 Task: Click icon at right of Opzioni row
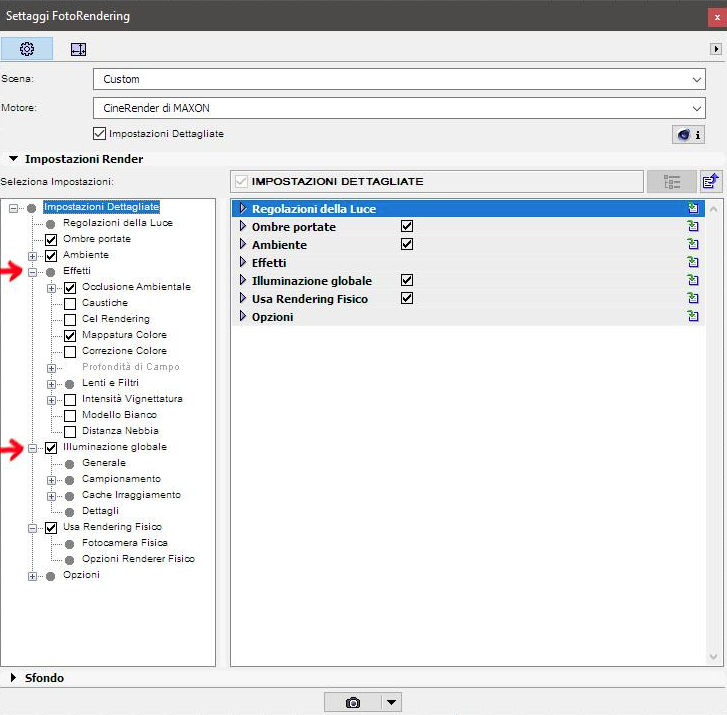click(692, 317)
